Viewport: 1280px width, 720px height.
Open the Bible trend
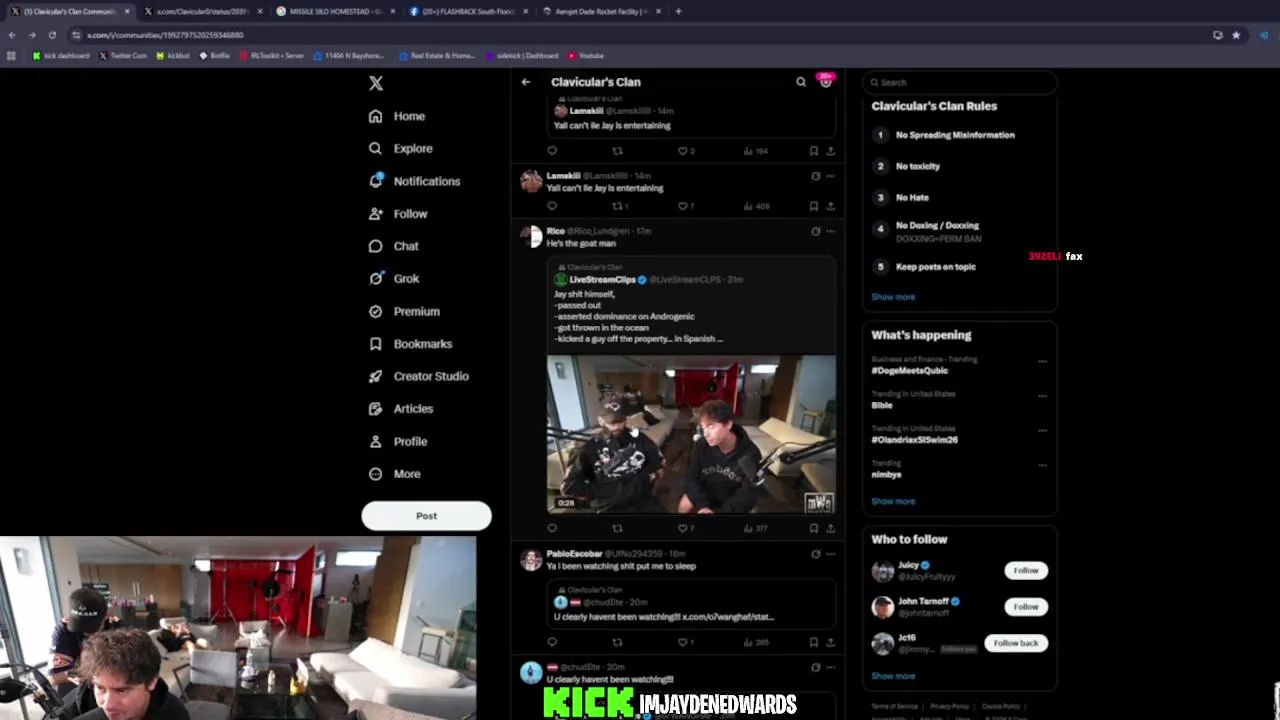(x=881, y=405)
